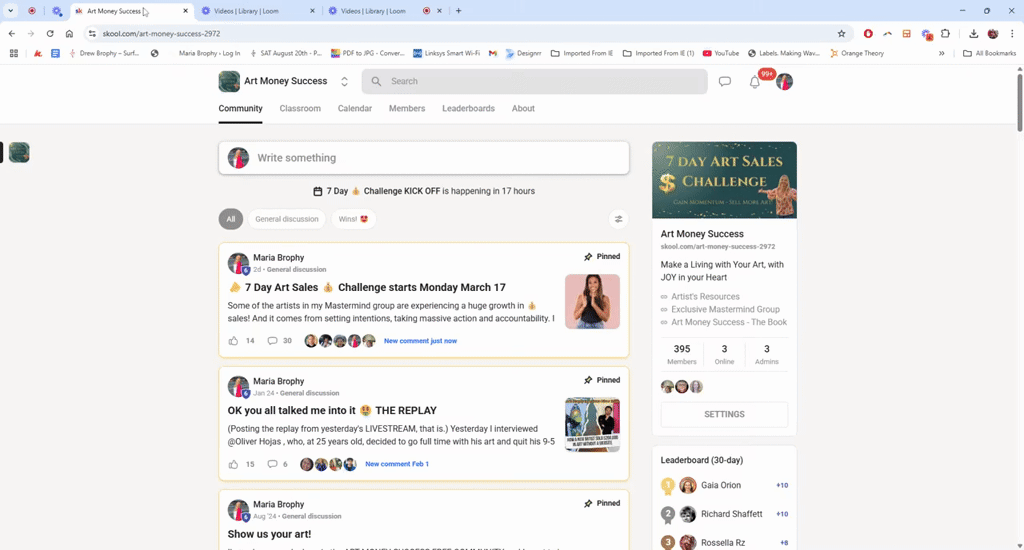Open the notifications bell
The width and height of the screenshot is (1024, 550).
pos(755,82)
